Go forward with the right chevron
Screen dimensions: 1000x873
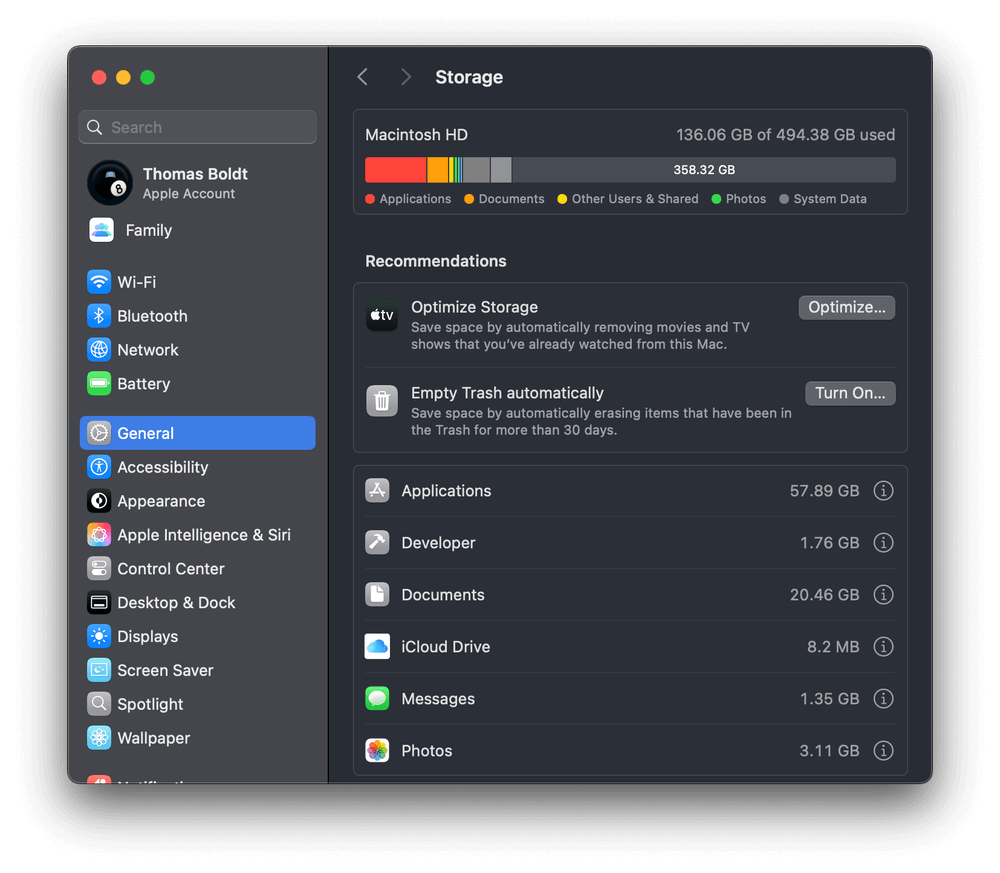click(406, 77)
